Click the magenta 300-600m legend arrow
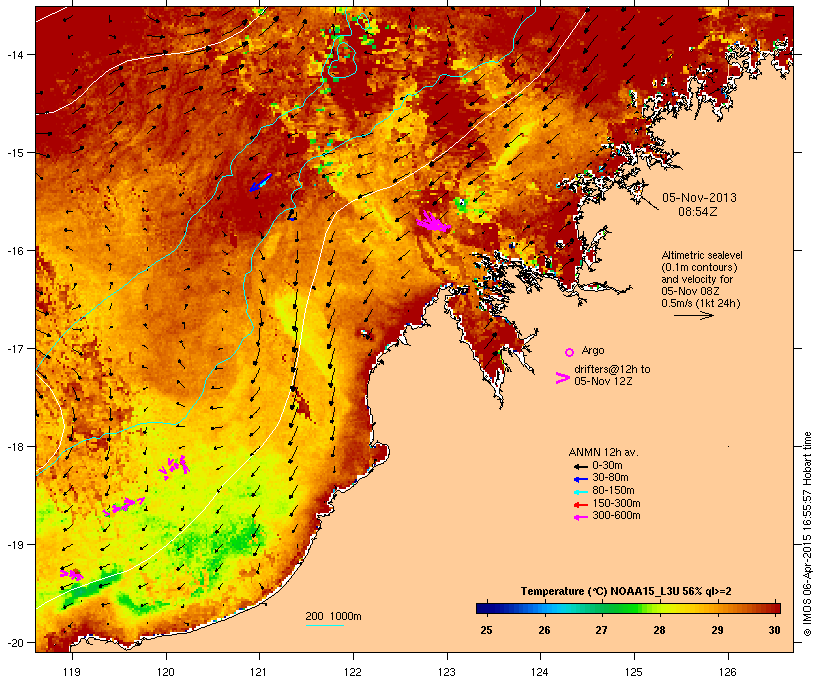Viewport: 820px width, 680px height. (580, 517)
